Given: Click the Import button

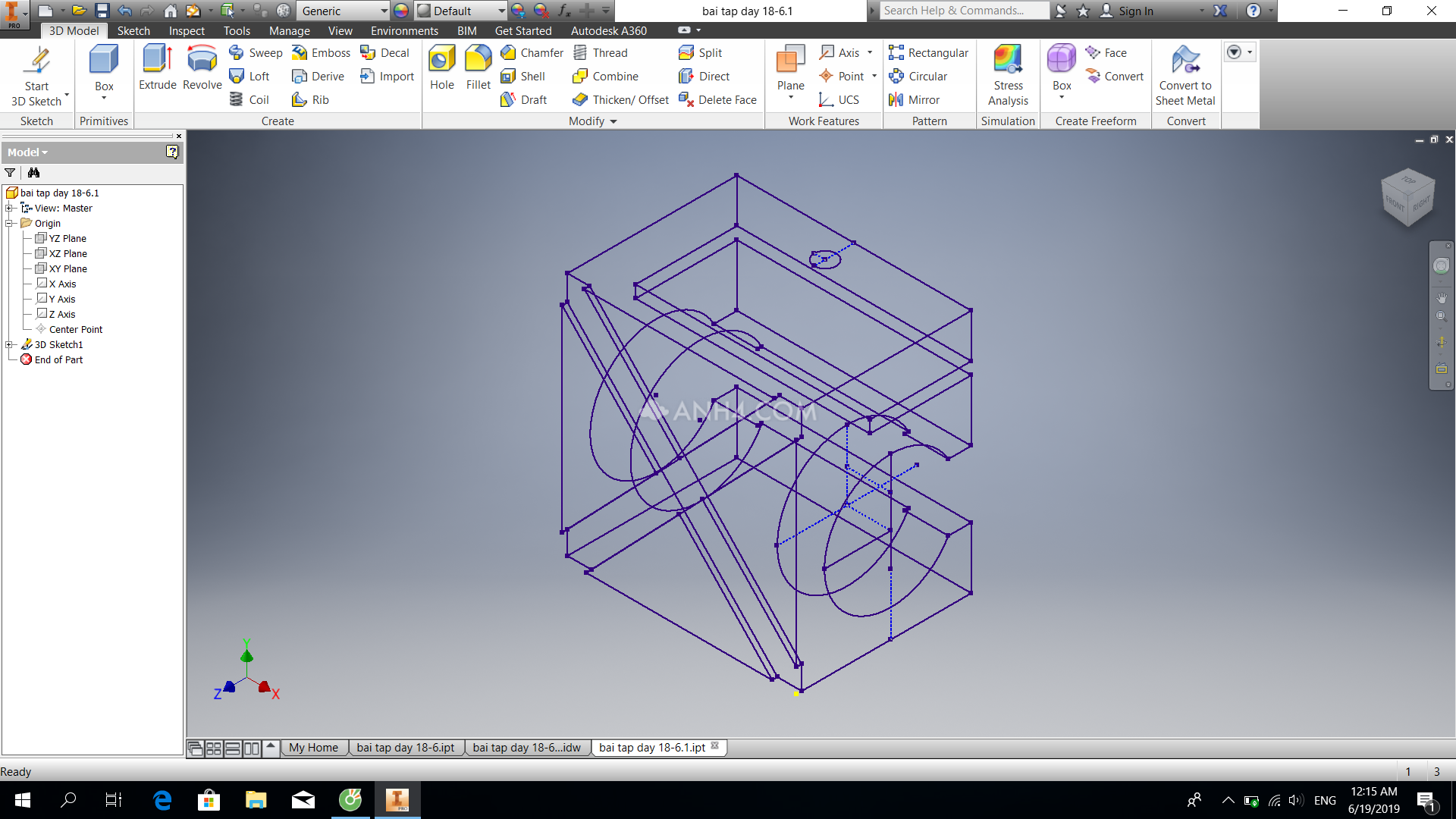Looking at the screenshot, I should point(387,76).
